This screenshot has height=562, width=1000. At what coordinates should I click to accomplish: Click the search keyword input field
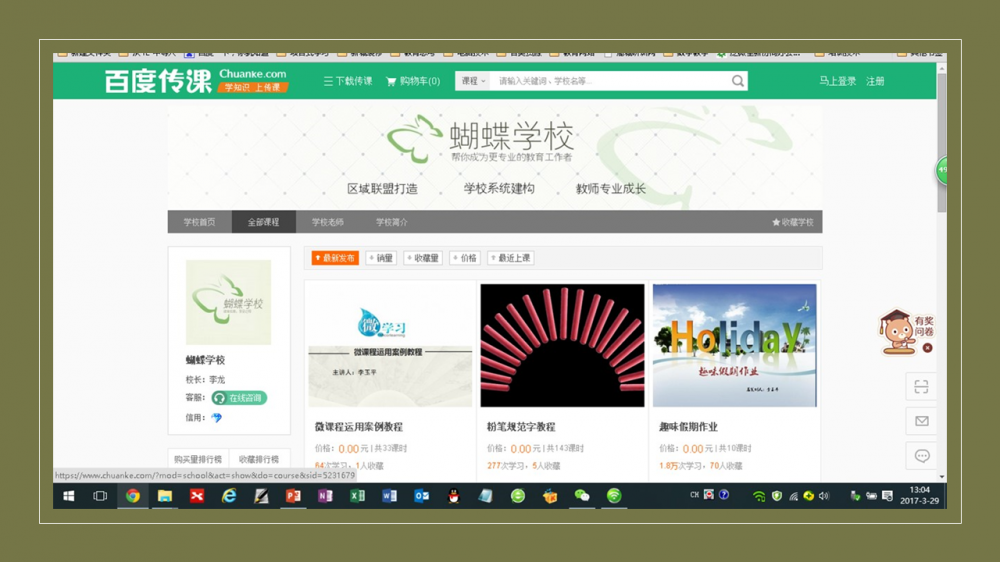(x=610, y=81)
